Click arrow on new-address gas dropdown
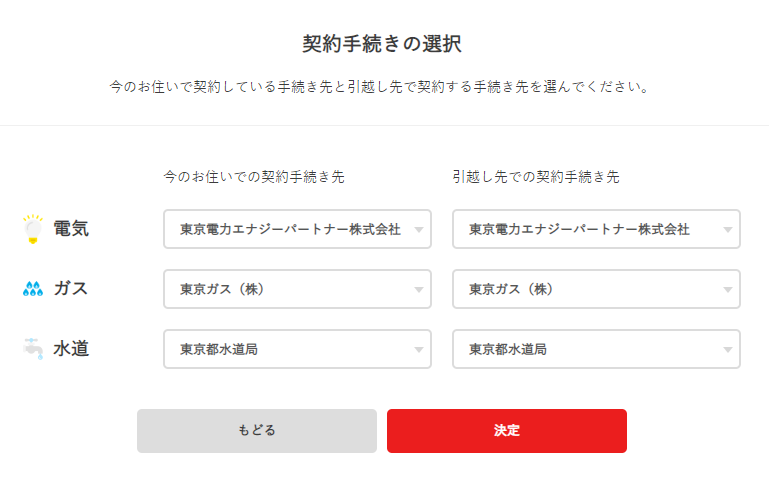 (x=727, y=290)
